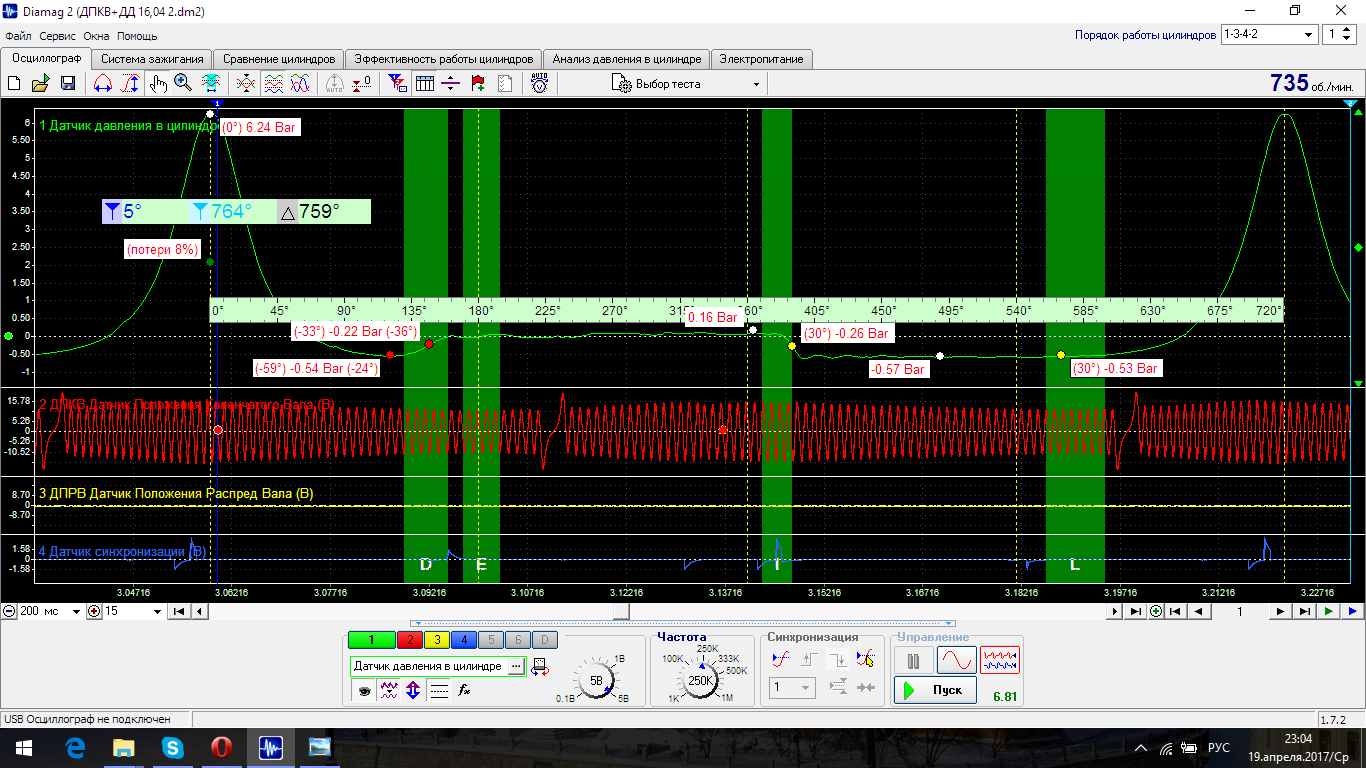Click the line style icon
This screenshot has height=768, width=1366.
click(x=439, y=690)
